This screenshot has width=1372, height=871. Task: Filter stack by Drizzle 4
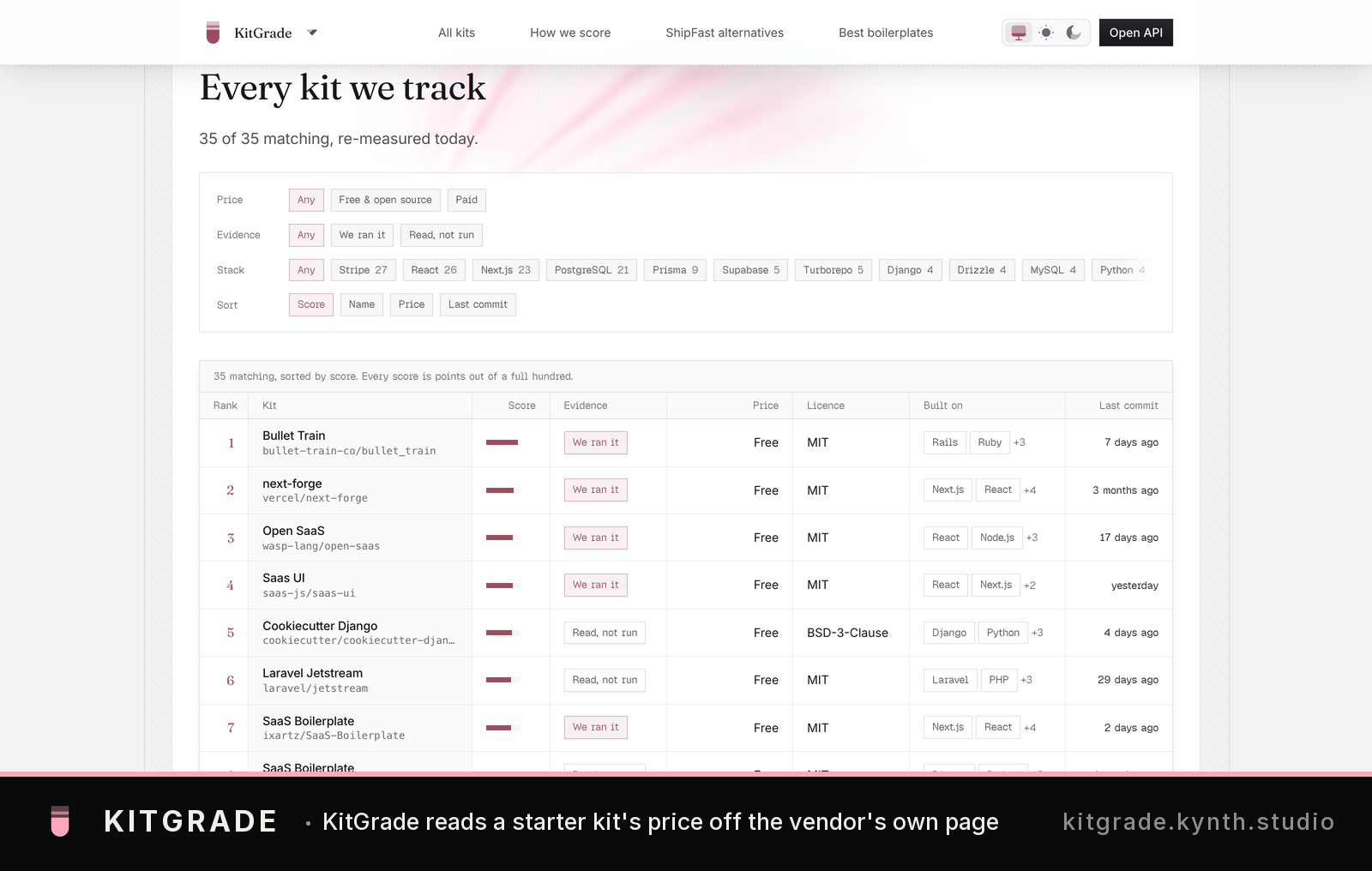click(x=982, y=270)
